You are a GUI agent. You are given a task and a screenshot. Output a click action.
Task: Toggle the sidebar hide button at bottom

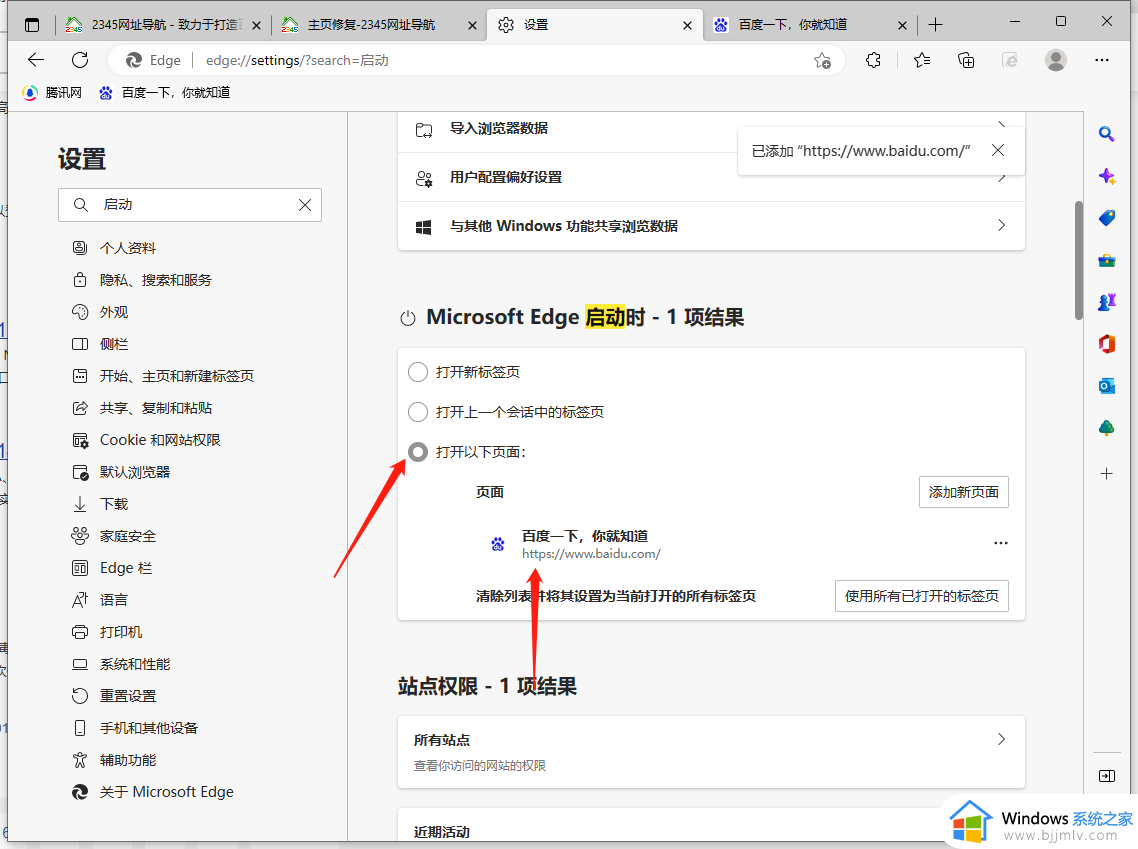1106,776
